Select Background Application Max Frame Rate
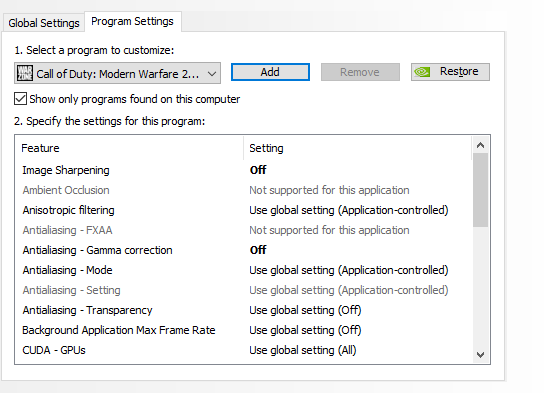Viewport: 544px width, 393px height. click(119, 330)
